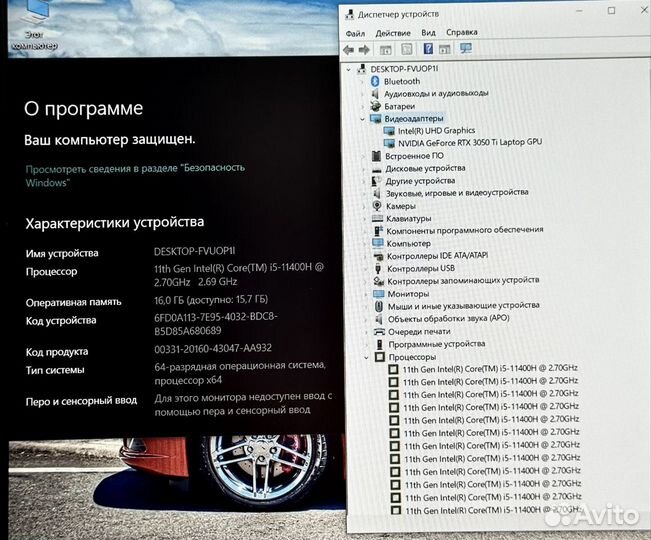Open the Файл menu
The height and width of the screenshot is (540, 651).
[355, 34]
